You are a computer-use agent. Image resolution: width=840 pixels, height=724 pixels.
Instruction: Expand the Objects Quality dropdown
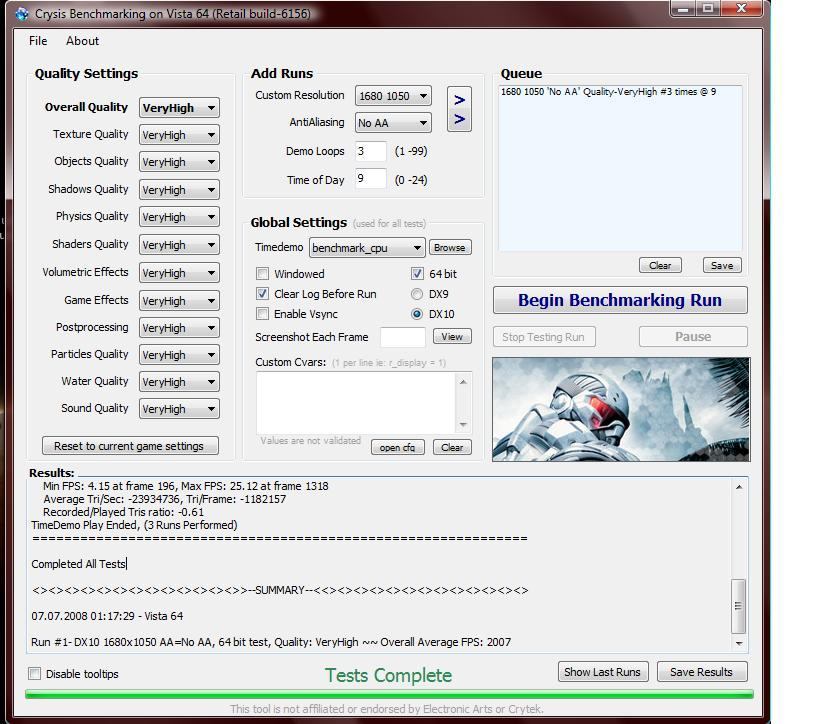click(x=179, y=162)
